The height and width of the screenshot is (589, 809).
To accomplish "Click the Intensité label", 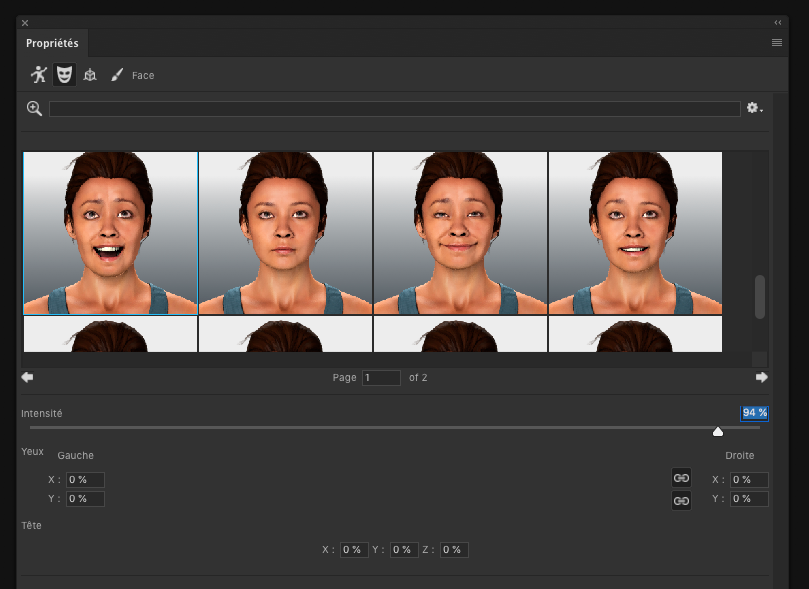I will click(41, 414).
